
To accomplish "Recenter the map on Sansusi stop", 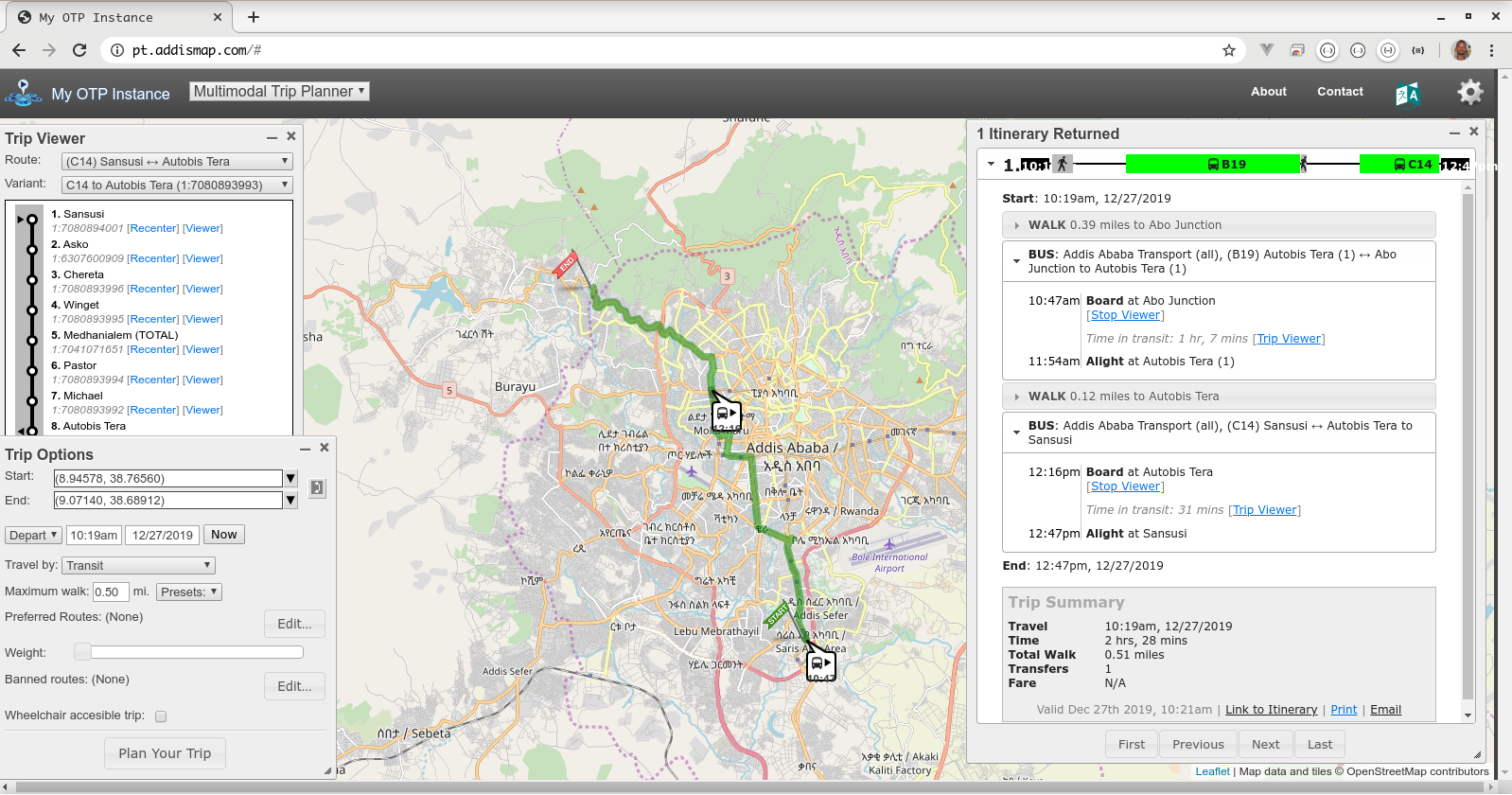I will 152,228.
